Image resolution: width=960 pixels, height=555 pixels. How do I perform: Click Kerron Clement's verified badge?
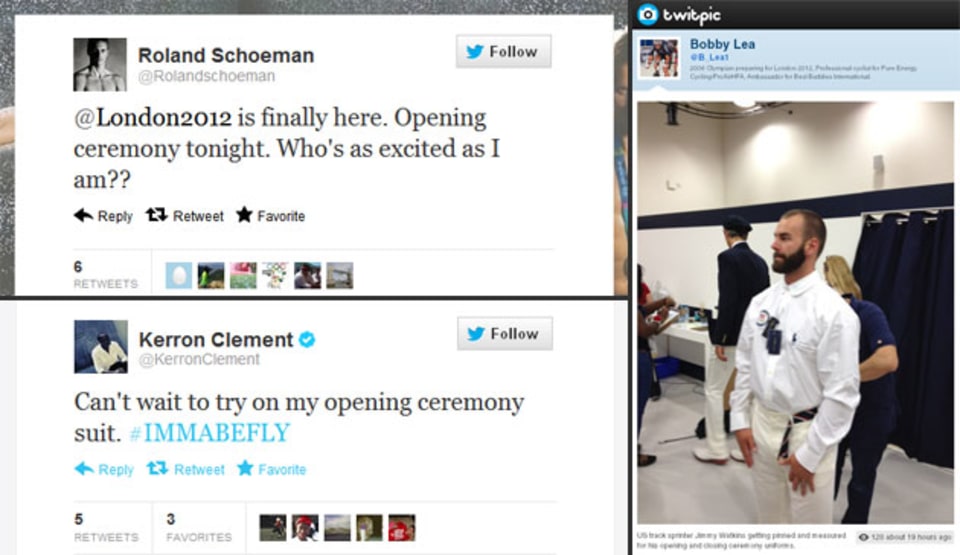[x=307, y=339]
